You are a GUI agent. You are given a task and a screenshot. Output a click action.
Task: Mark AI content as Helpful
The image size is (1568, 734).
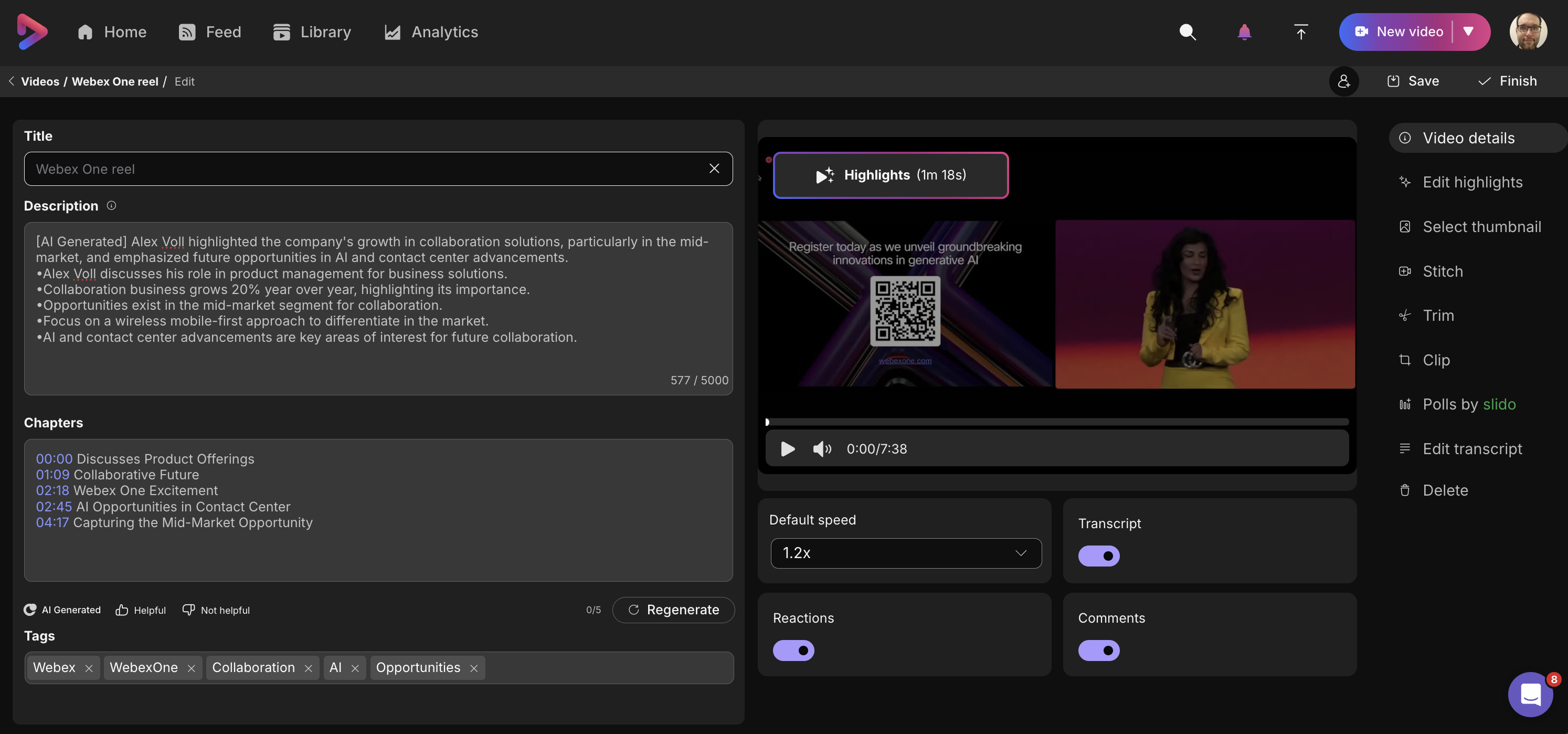click(141, 610)
